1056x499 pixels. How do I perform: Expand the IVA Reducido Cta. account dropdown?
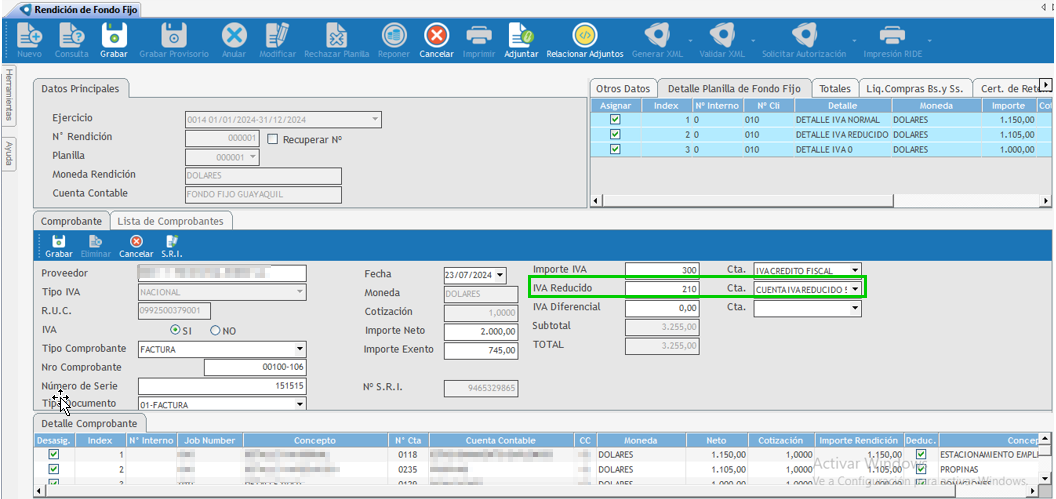click(855, 289)
